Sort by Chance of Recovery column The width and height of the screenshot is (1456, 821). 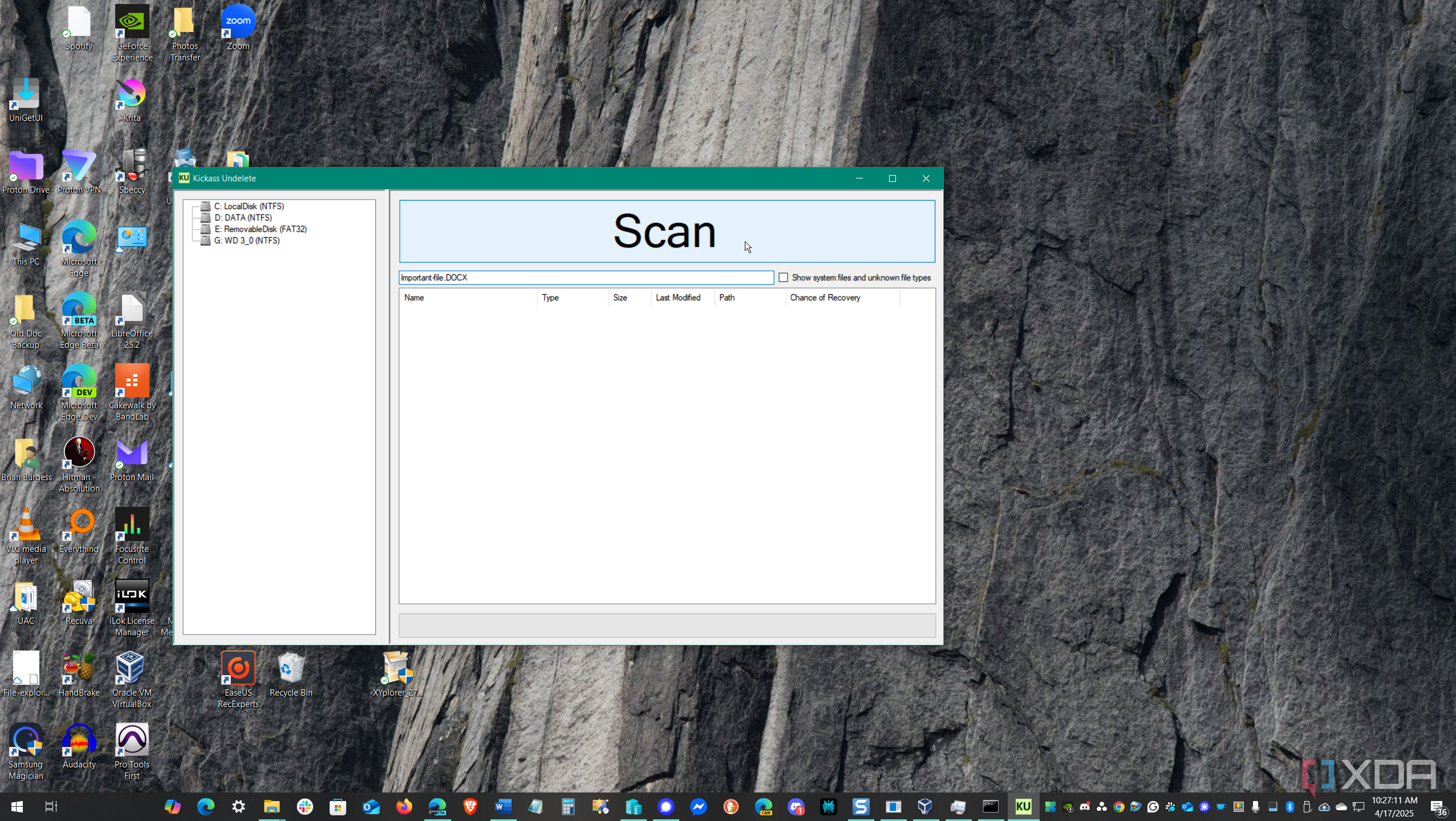843,298
